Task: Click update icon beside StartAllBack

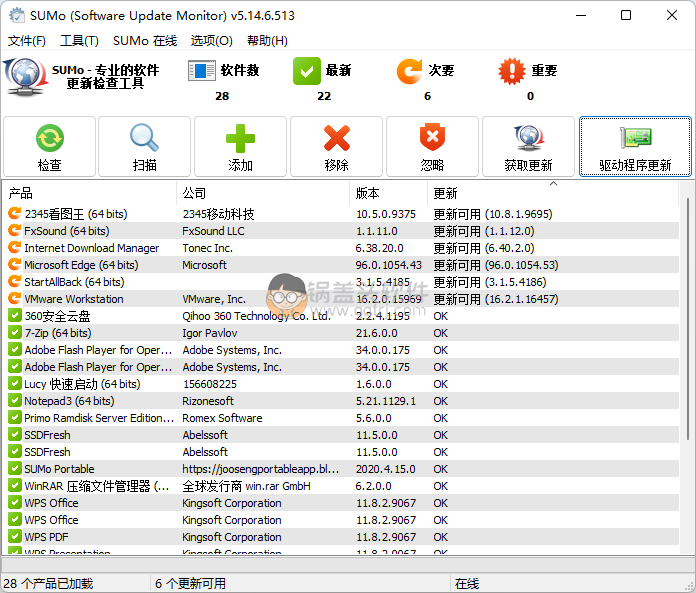Action: pos(15,281)
